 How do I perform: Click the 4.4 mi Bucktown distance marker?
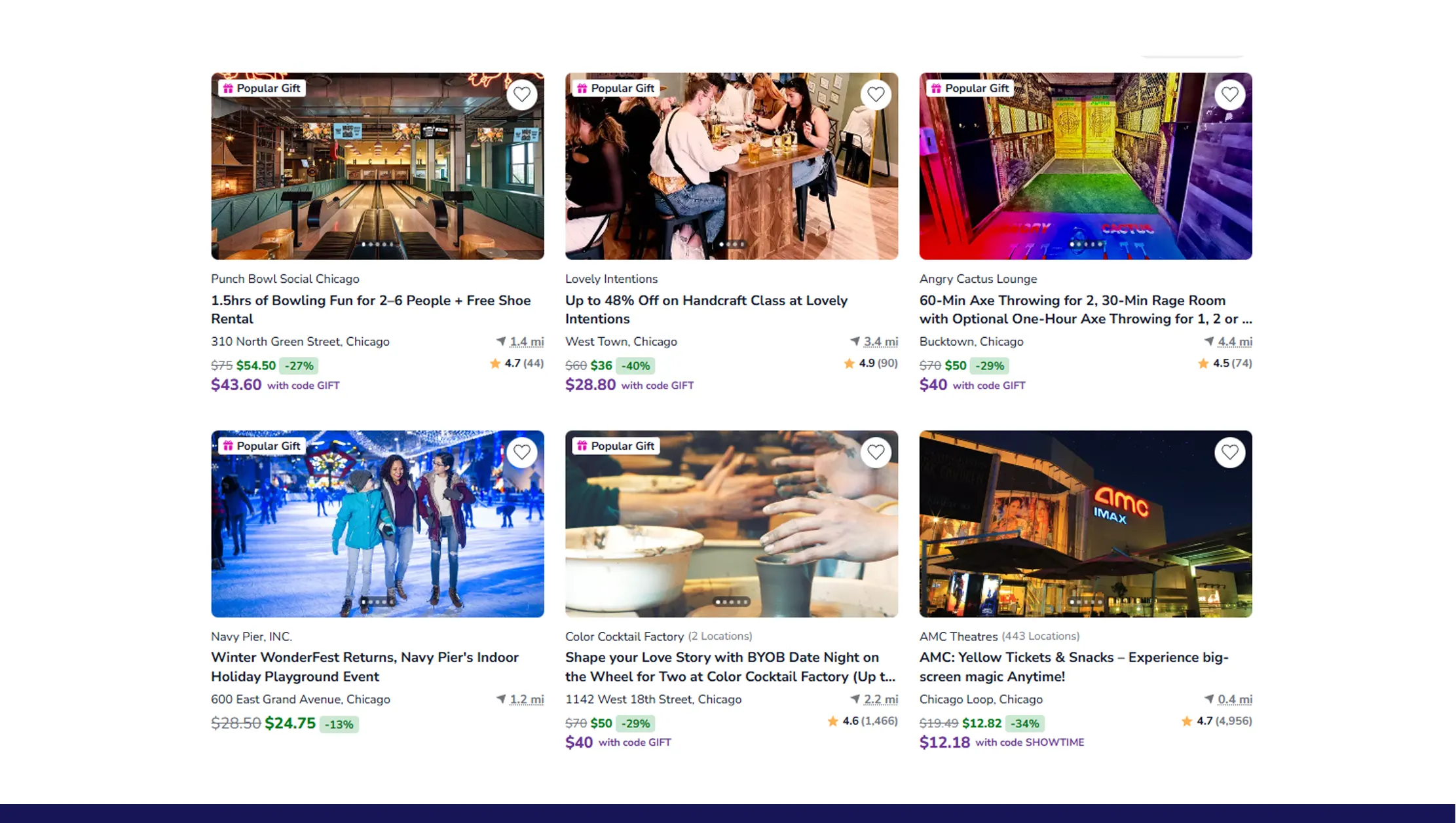click(1234, 342)
